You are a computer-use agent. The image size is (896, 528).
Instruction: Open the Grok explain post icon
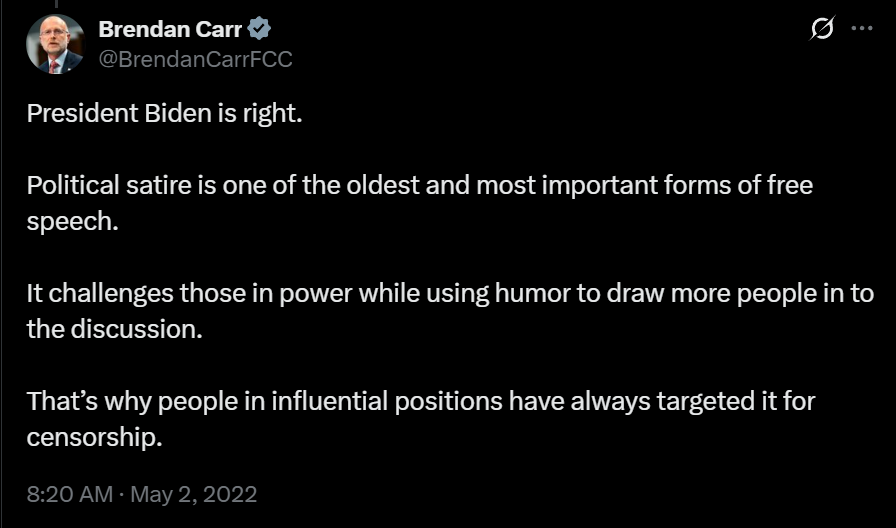[820, 29]
